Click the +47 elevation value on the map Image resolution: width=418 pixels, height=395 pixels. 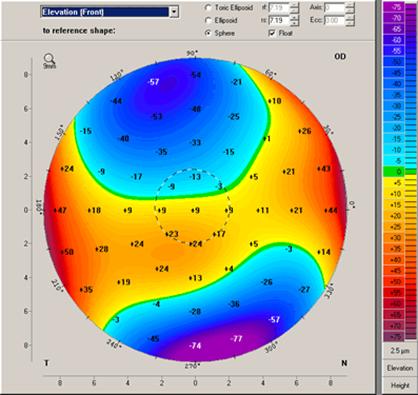pyautogui.click(x=60, y=211)
